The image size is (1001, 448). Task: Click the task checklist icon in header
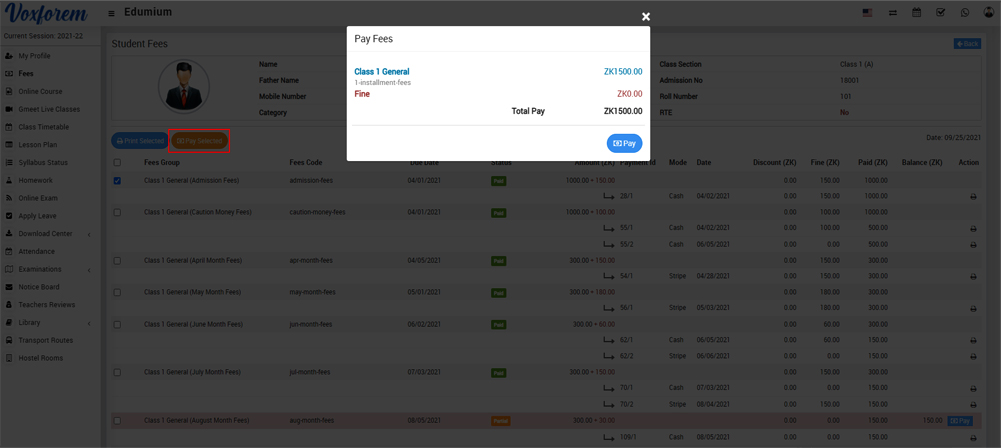940,13
